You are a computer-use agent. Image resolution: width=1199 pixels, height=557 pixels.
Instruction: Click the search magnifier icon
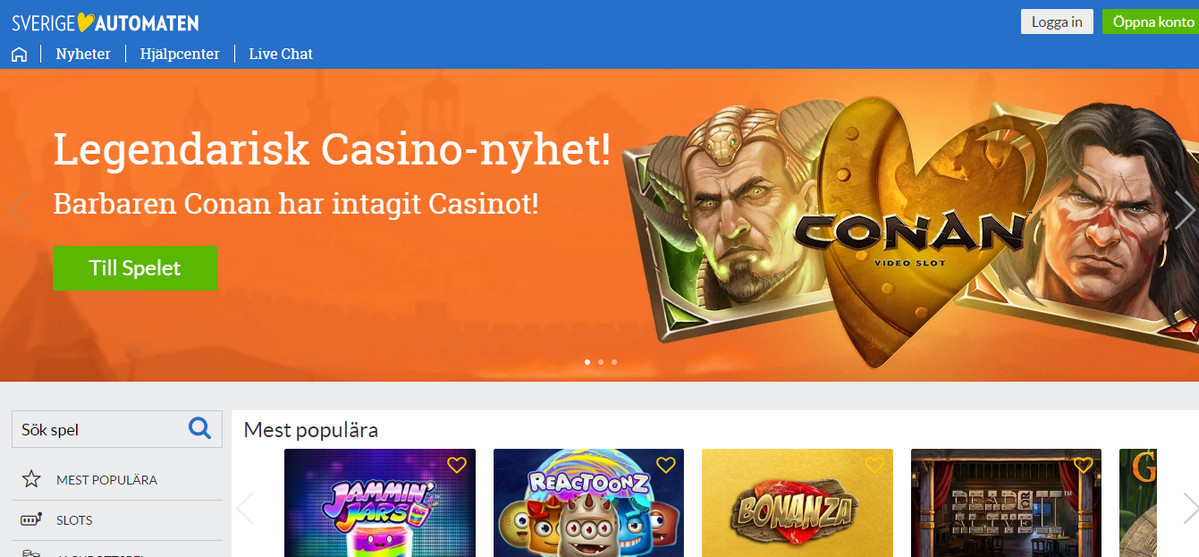200,428
